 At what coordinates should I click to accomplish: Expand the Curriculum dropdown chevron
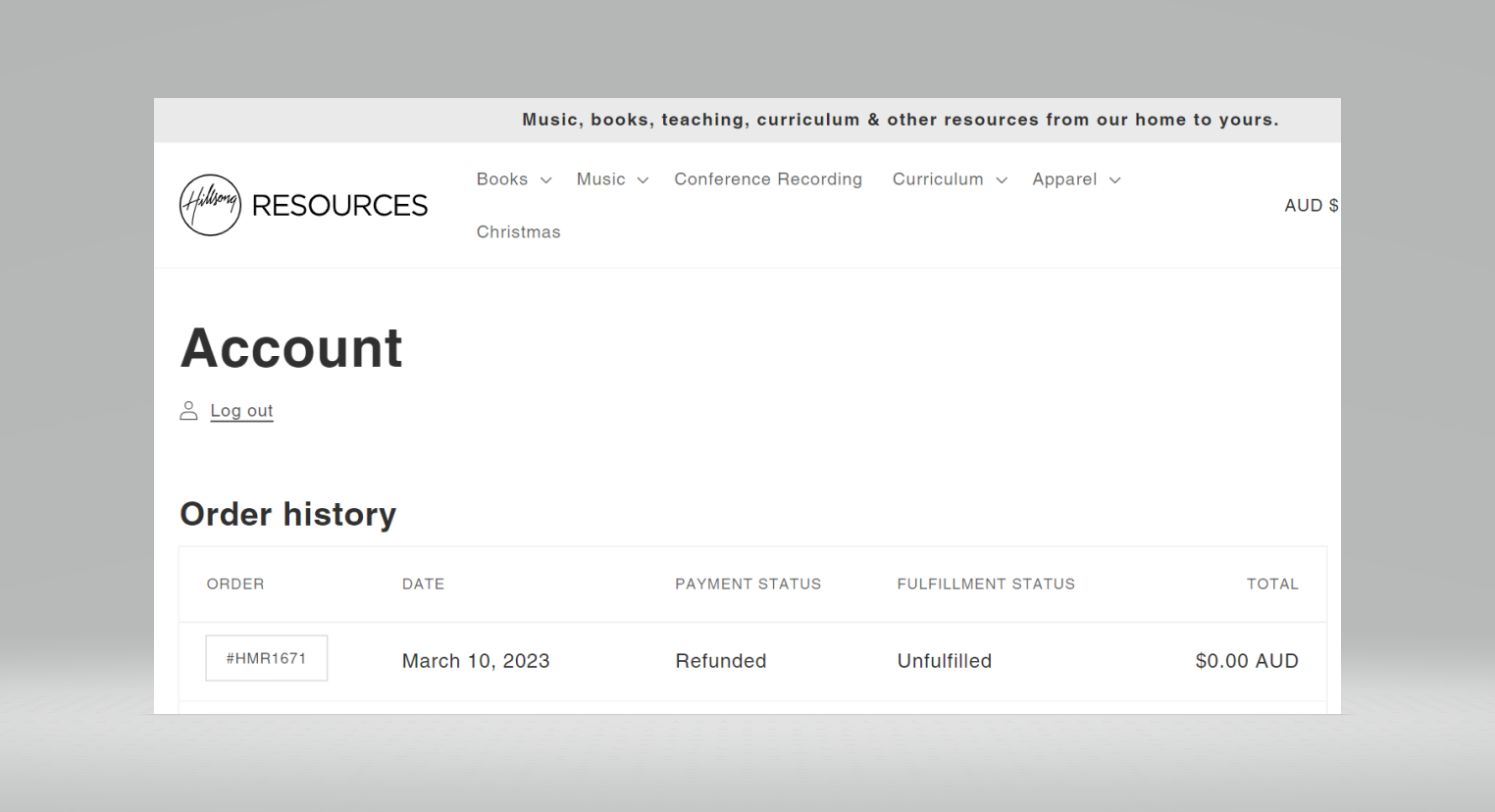pos(1002,180)
